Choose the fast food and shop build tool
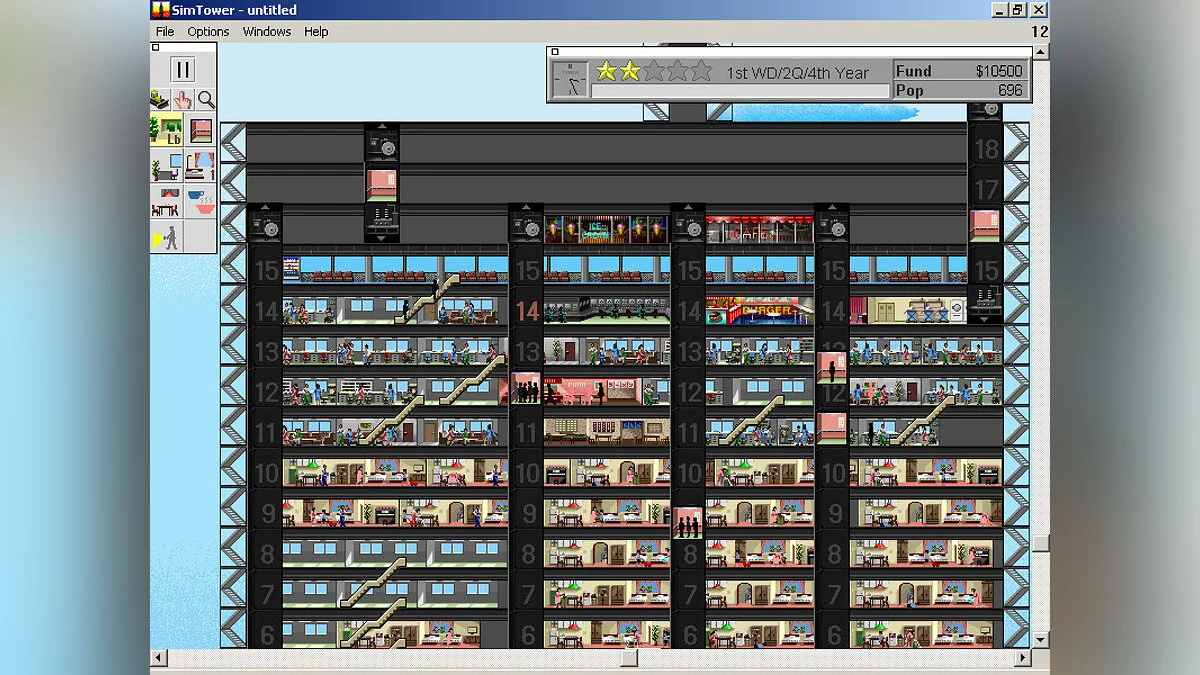The height and width of the screenshot is (675, 1200). (x=200, y=201)
